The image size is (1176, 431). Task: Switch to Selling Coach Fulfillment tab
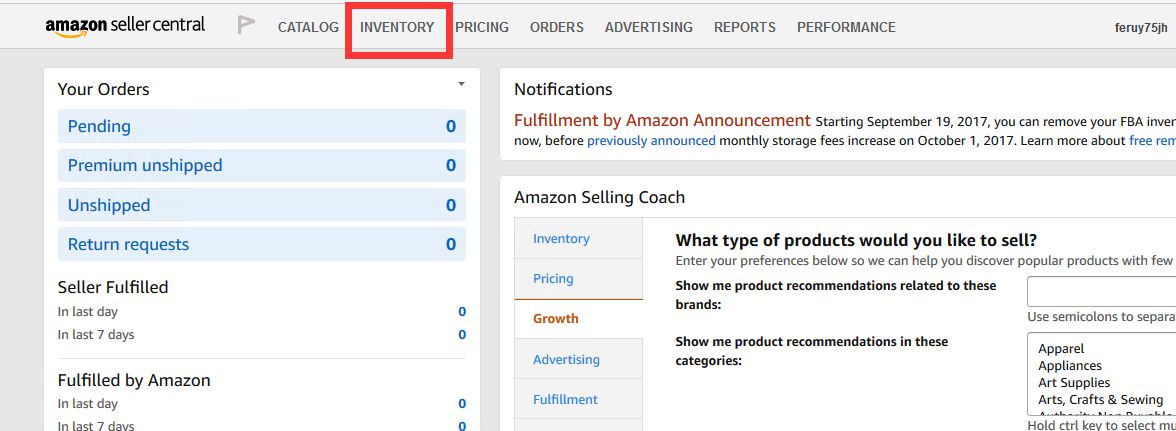click(x=565, y=399)
